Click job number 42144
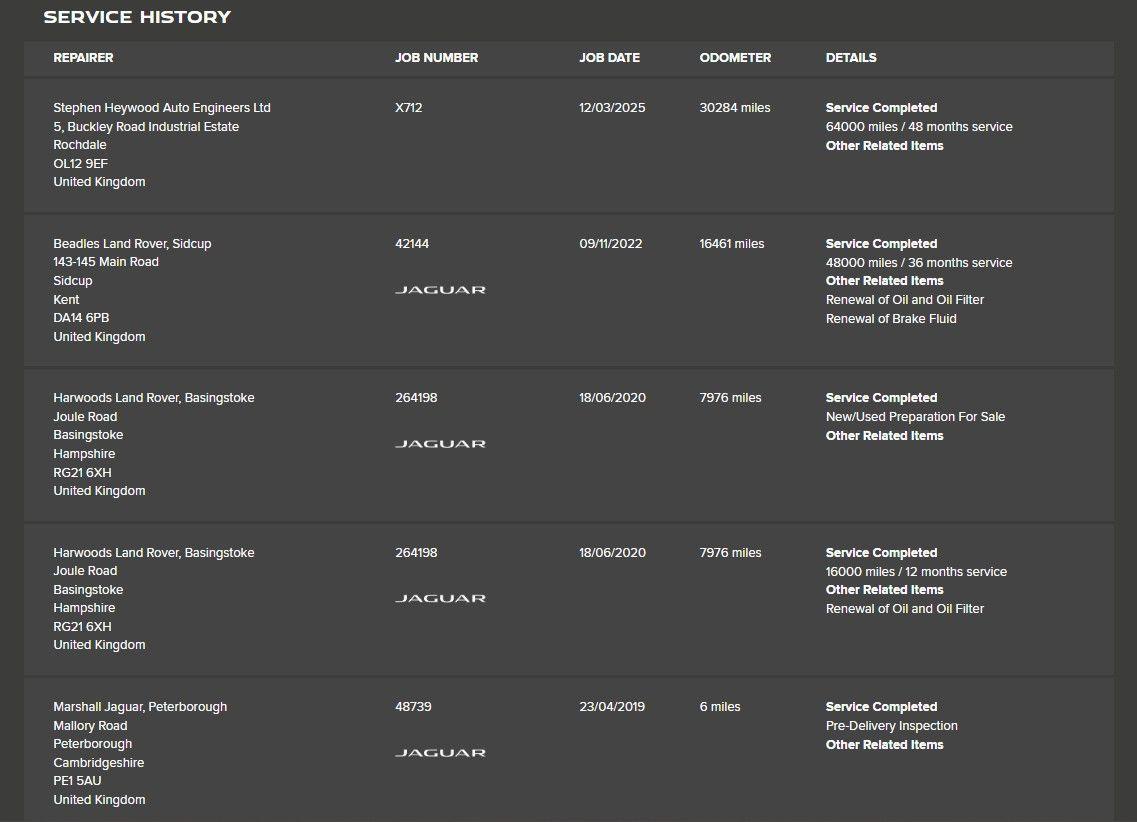Image resolution: width=1137 pixels, height=822 pixels. [412, 244]
